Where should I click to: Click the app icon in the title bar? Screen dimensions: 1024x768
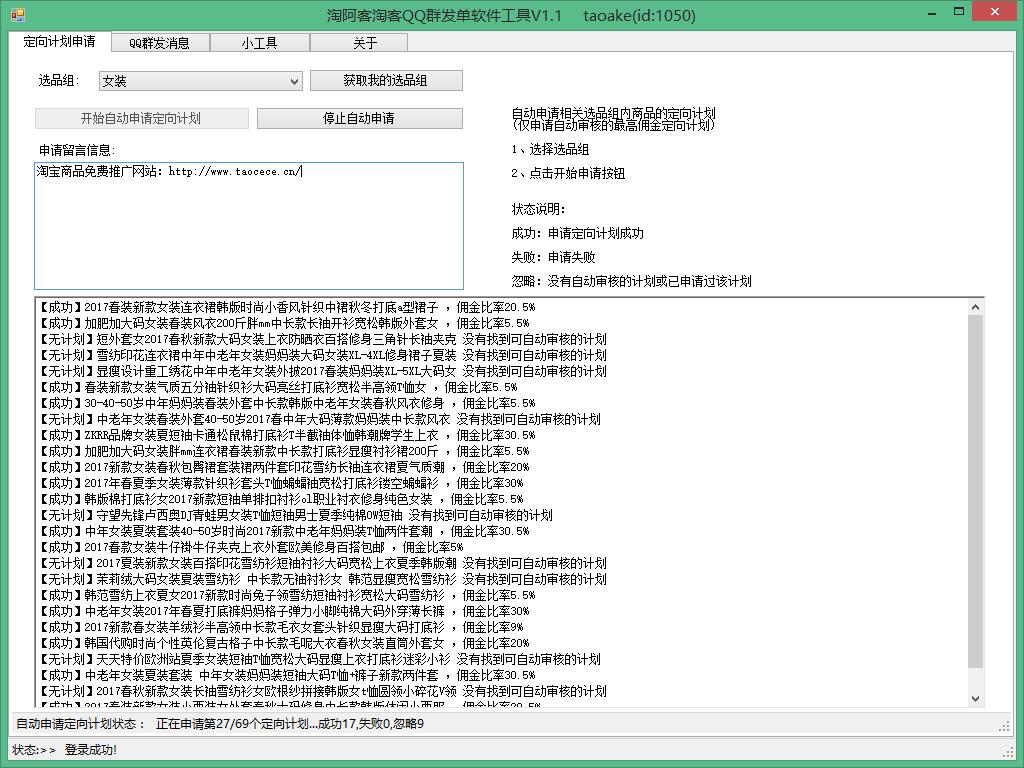click(x=16, y=15)
